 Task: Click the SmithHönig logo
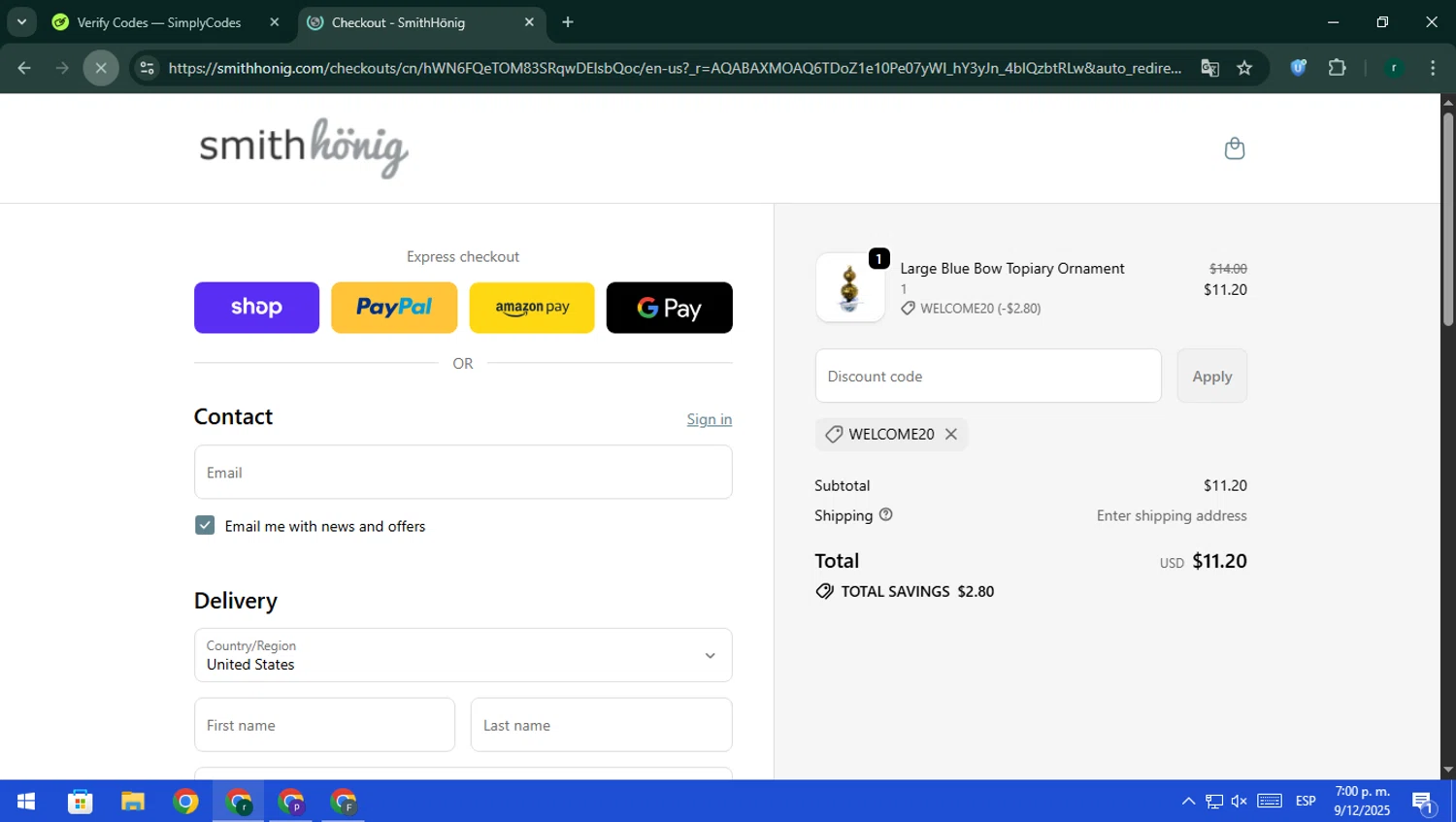304,148
